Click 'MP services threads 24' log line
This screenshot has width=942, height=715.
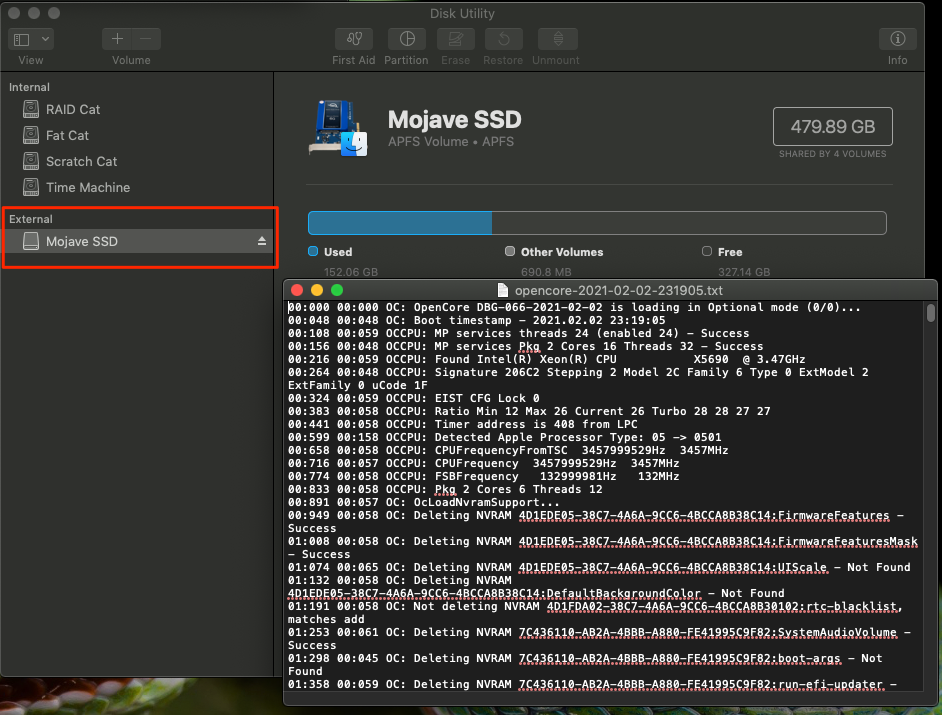[x=518, y=333]
